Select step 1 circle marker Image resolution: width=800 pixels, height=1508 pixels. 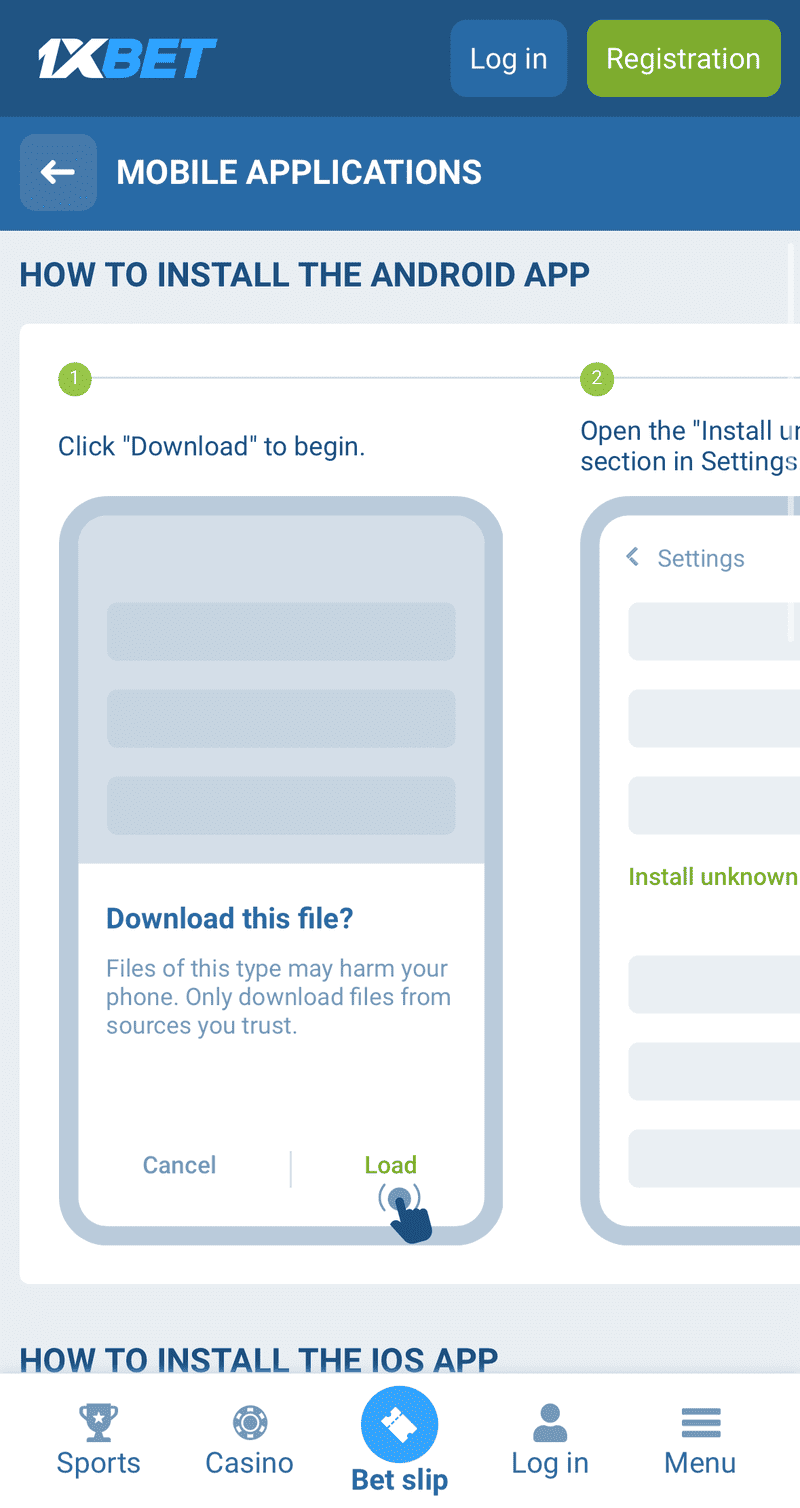[75, 379]
